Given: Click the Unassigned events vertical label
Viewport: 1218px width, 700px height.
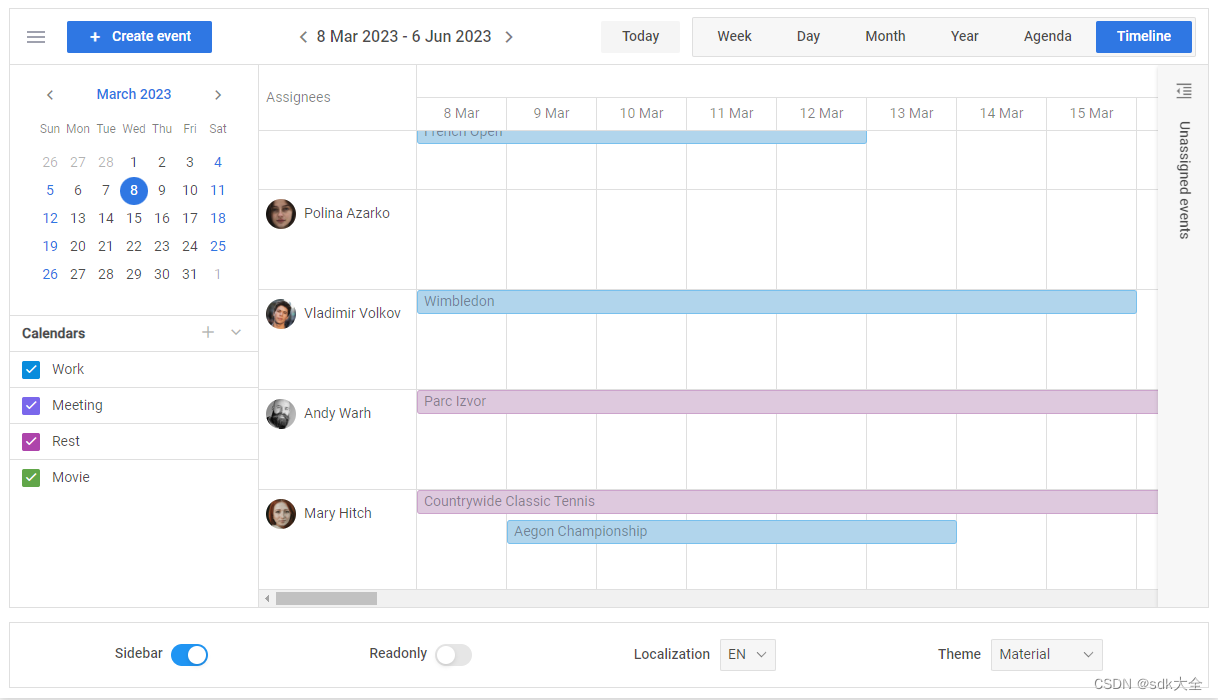Looking at the screenshot, I should click(x=1184, y=180).
